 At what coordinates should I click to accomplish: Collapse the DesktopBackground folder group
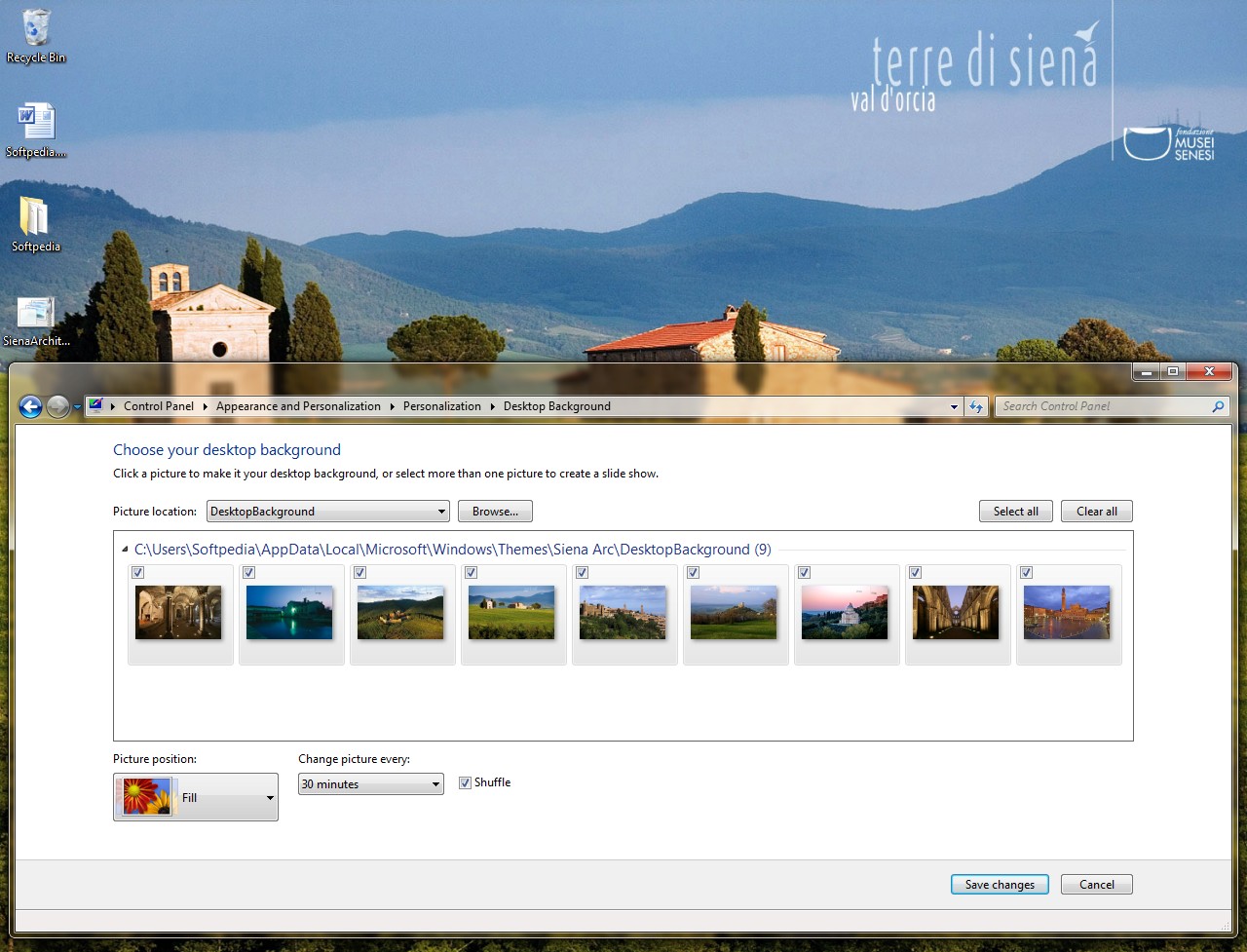(125, 550)
